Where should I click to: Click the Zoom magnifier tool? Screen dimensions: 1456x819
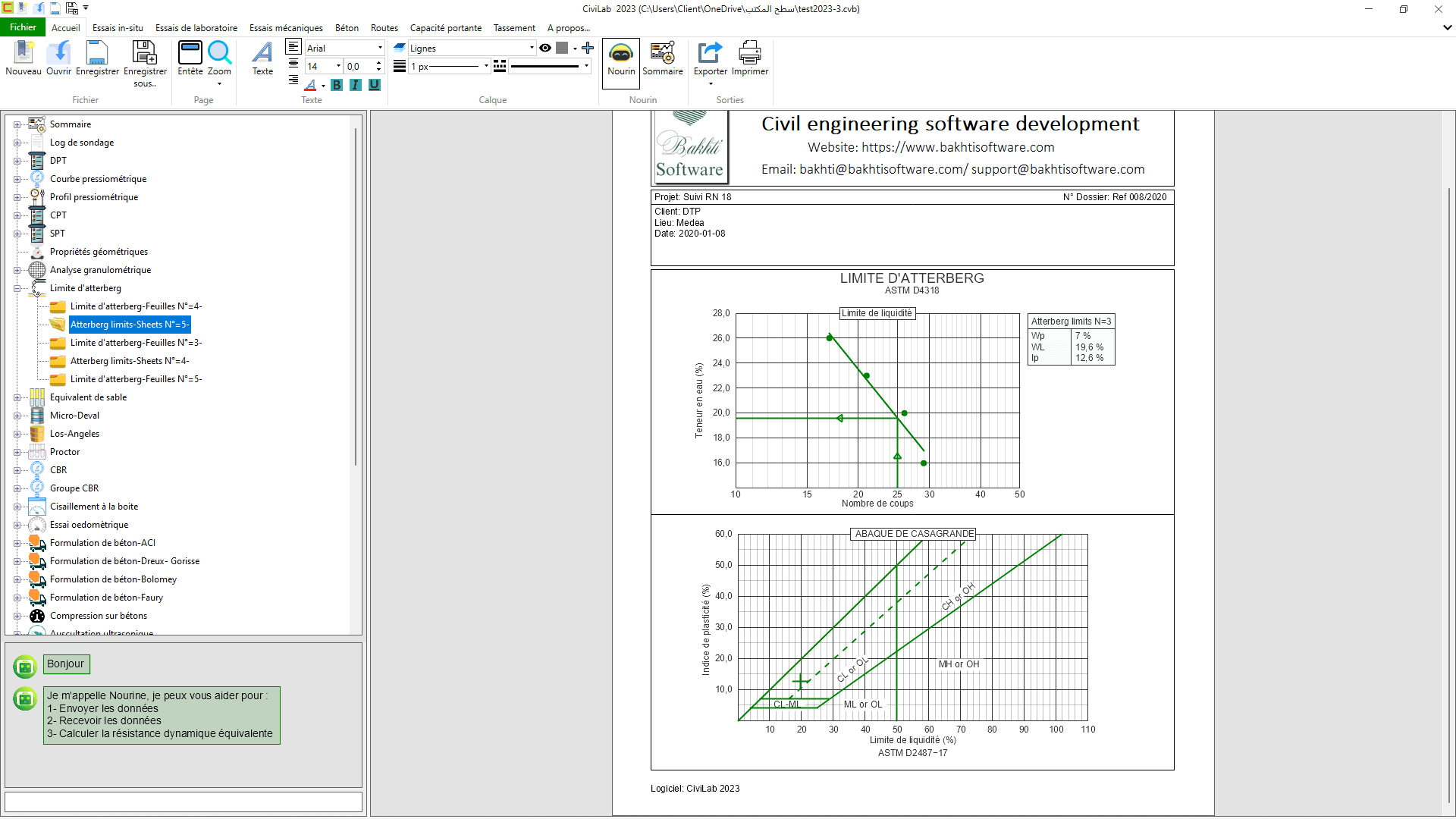coord(219,58)
